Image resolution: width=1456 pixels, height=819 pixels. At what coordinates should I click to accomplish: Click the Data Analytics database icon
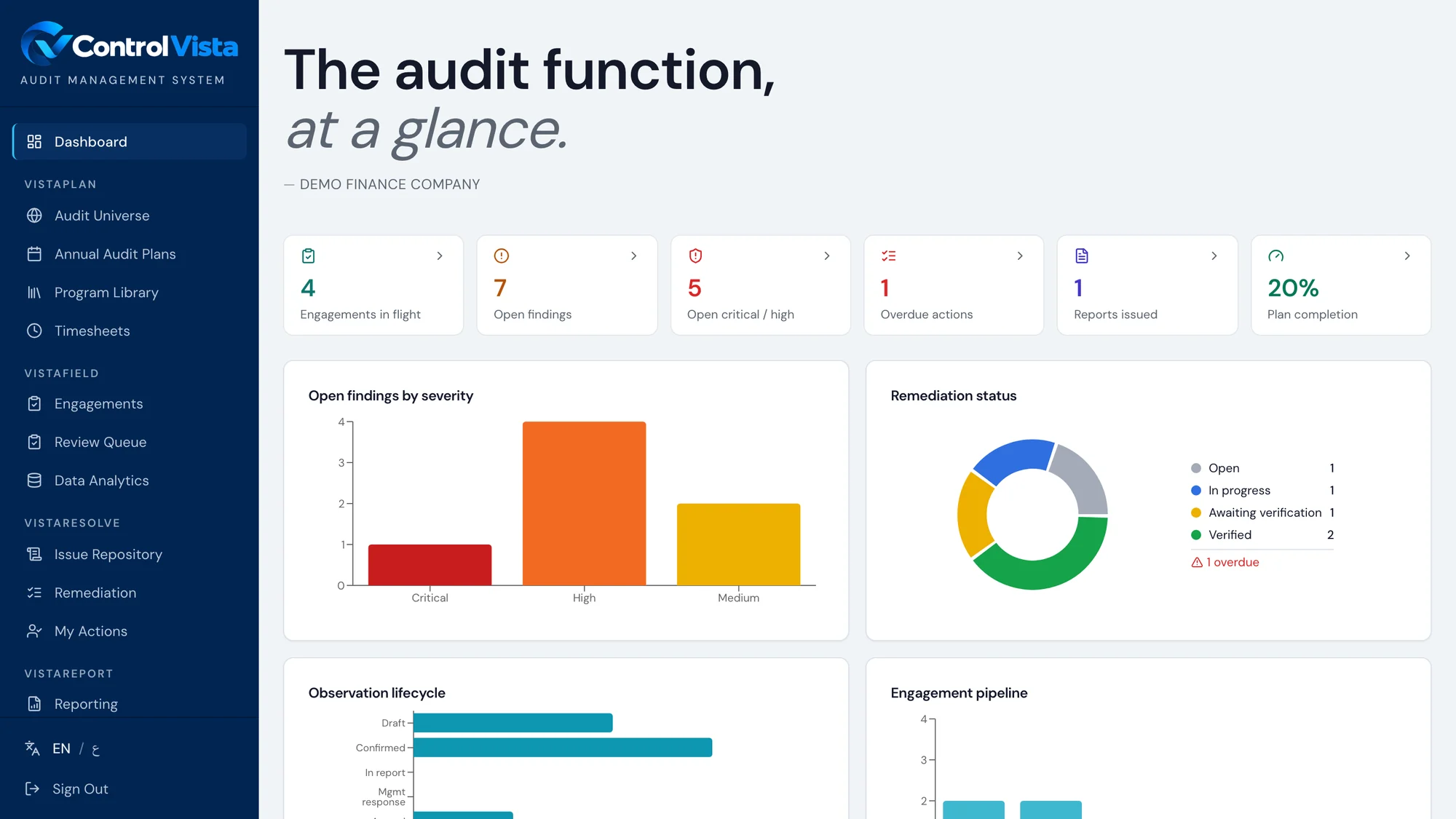point(34,480)
